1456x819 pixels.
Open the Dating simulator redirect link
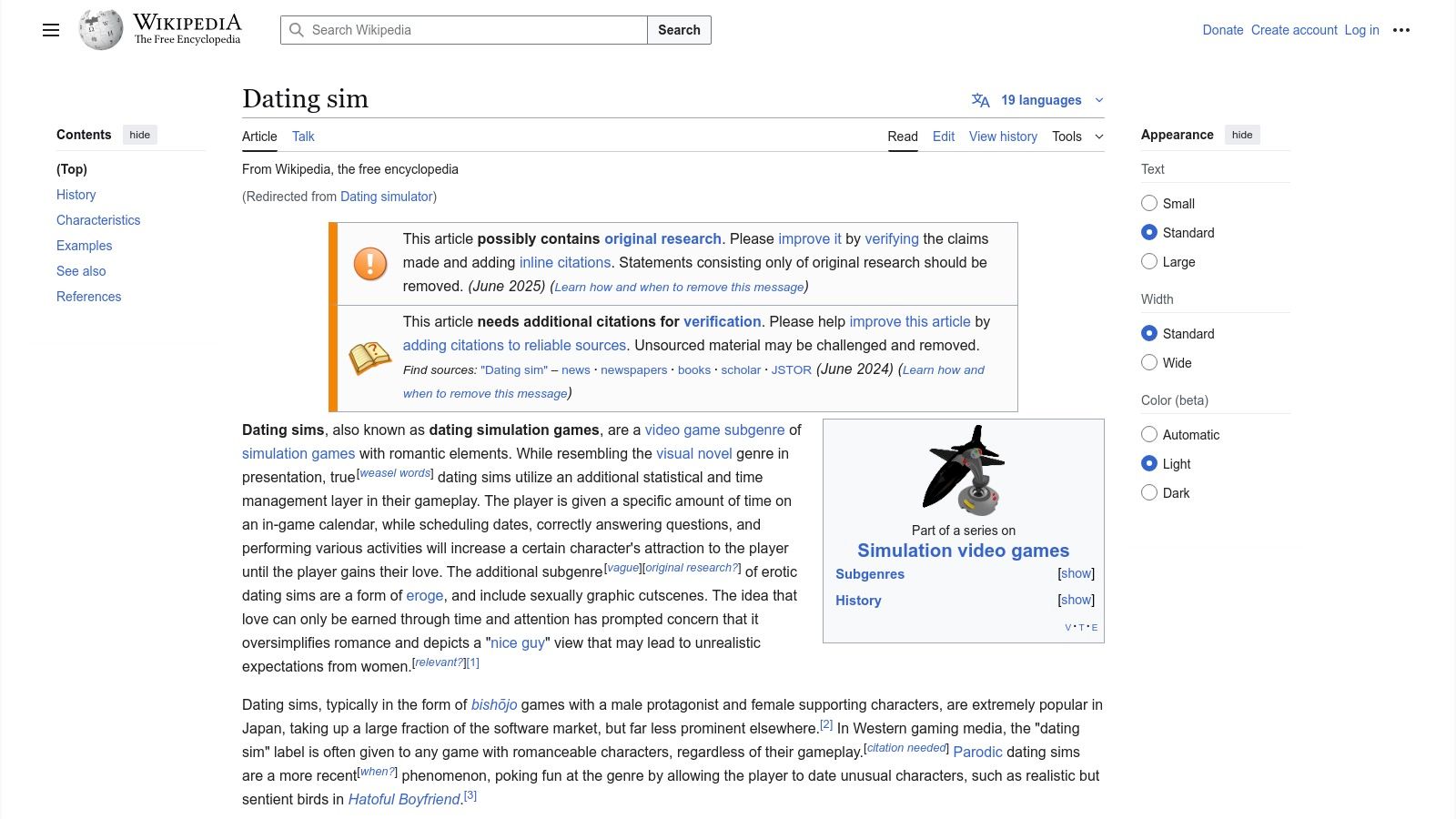387,197
